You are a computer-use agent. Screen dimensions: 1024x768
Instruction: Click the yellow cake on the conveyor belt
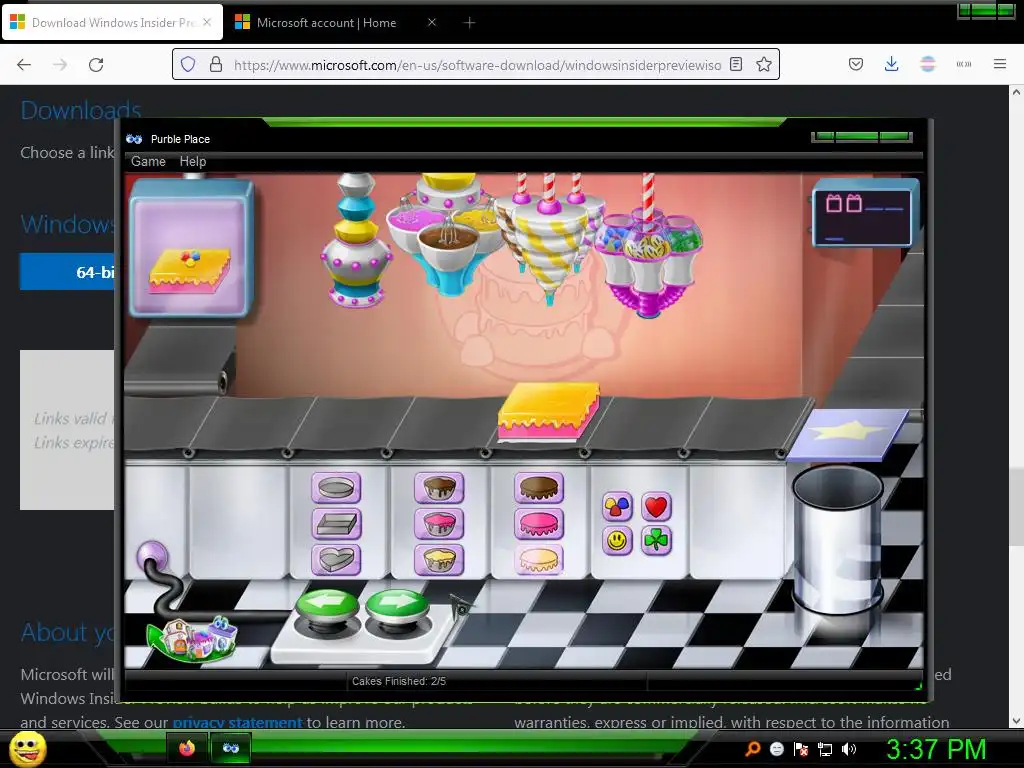click(549, 411)
